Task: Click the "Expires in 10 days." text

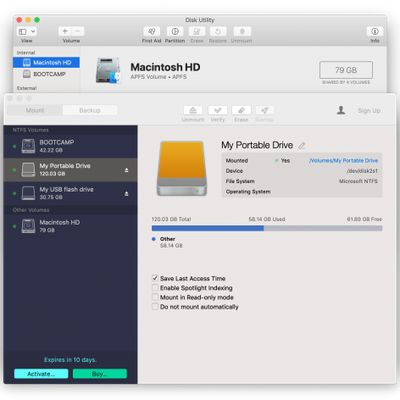Action: tap(70, 360)
